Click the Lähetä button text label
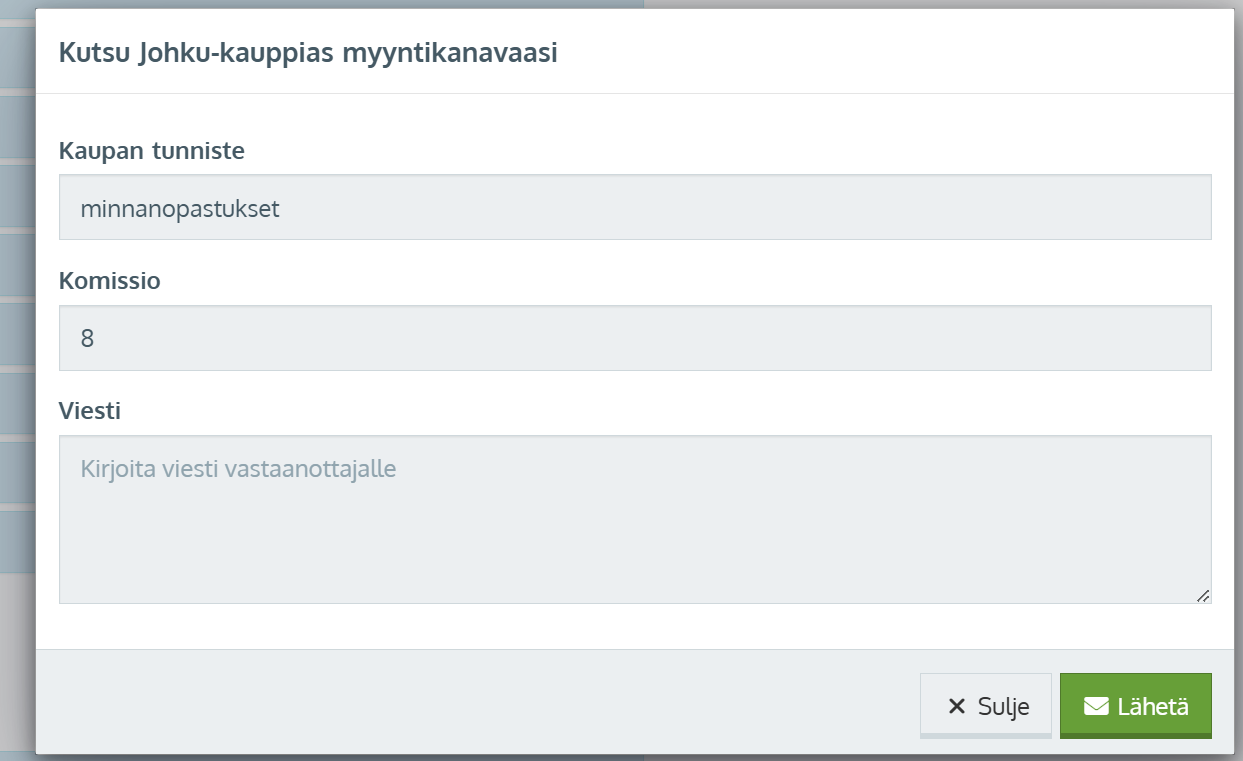The image size is (1243, 761). (x=1153, y=707)
